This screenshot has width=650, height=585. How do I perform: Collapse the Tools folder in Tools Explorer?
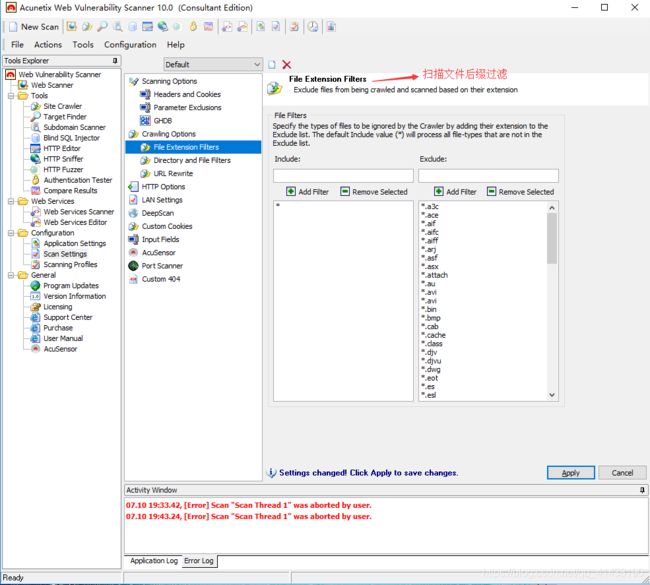pyautogui.click(x=11, y=96)
